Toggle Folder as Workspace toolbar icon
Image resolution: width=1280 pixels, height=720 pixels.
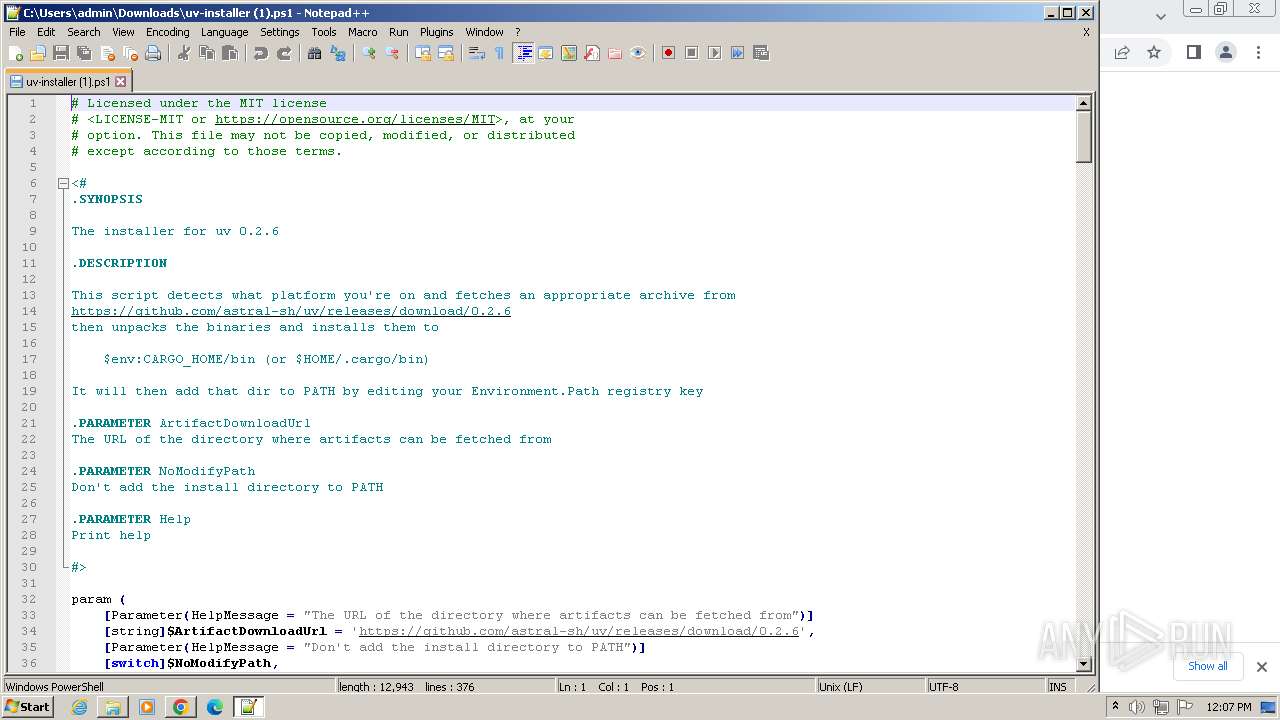coord(615,53)
